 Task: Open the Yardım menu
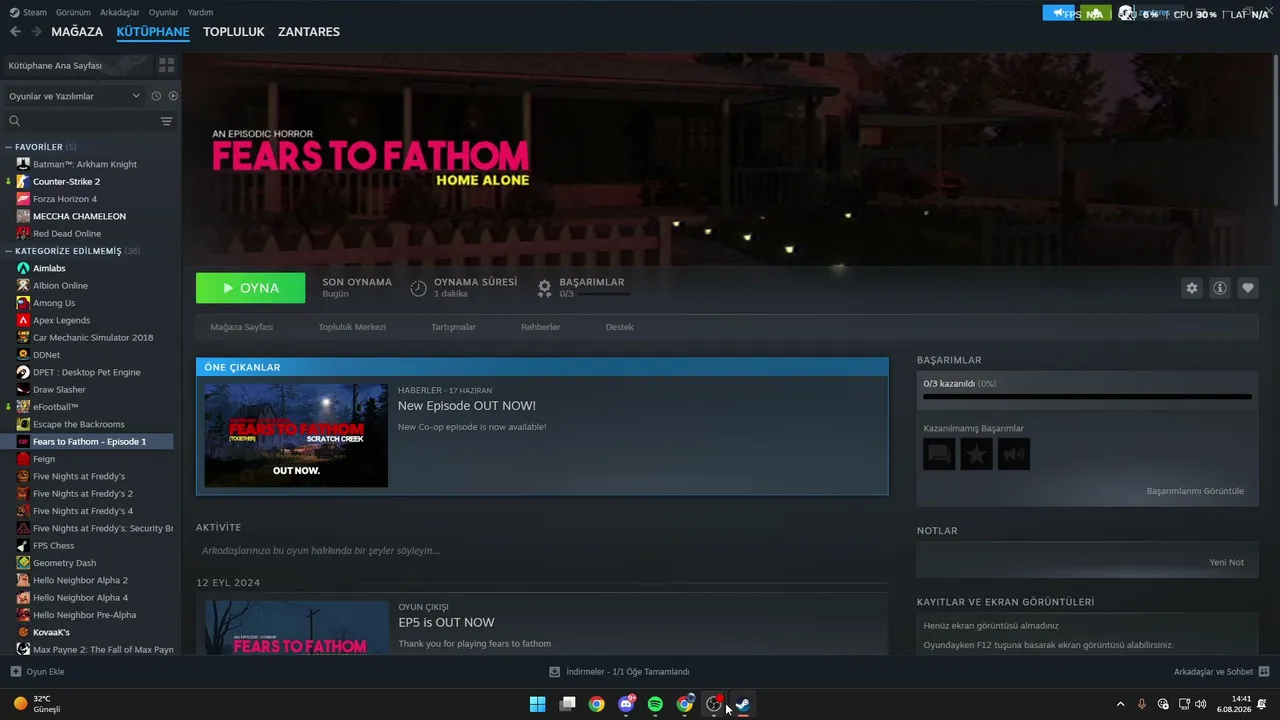[x=200, y=13]
